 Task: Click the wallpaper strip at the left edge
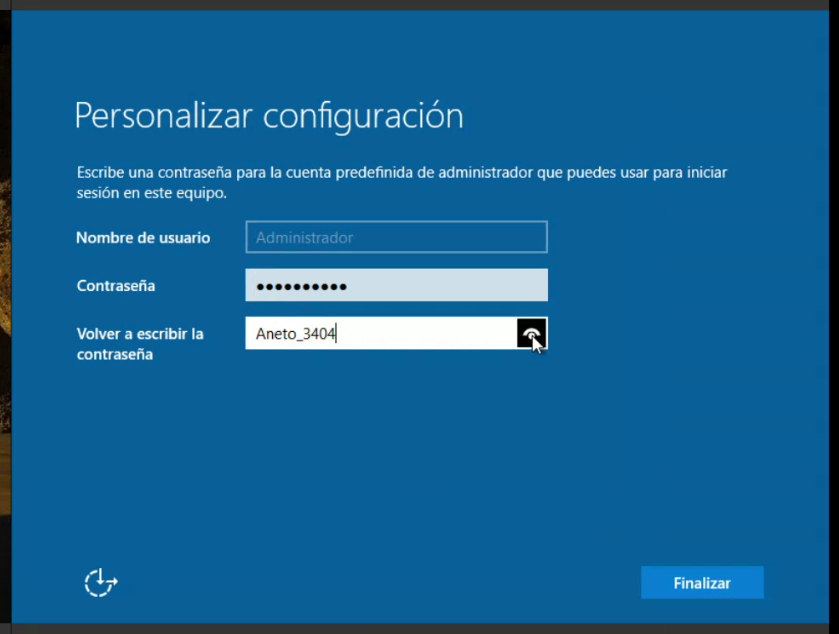click(x=5, y=300)
